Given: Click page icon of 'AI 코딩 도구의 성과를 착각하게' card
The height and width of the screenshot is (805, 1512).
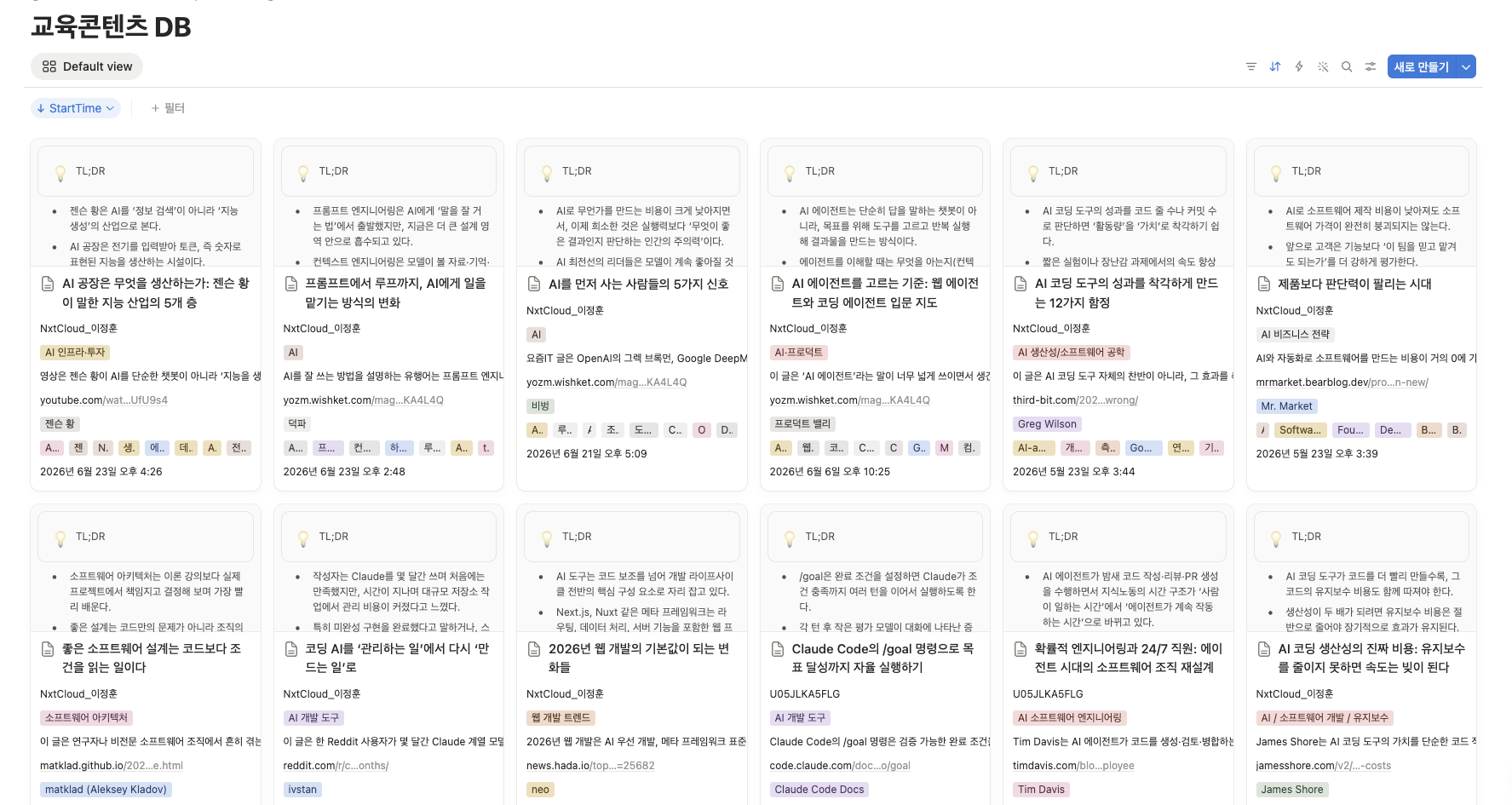Looking at the screenshot, I should coord(1020,284).
